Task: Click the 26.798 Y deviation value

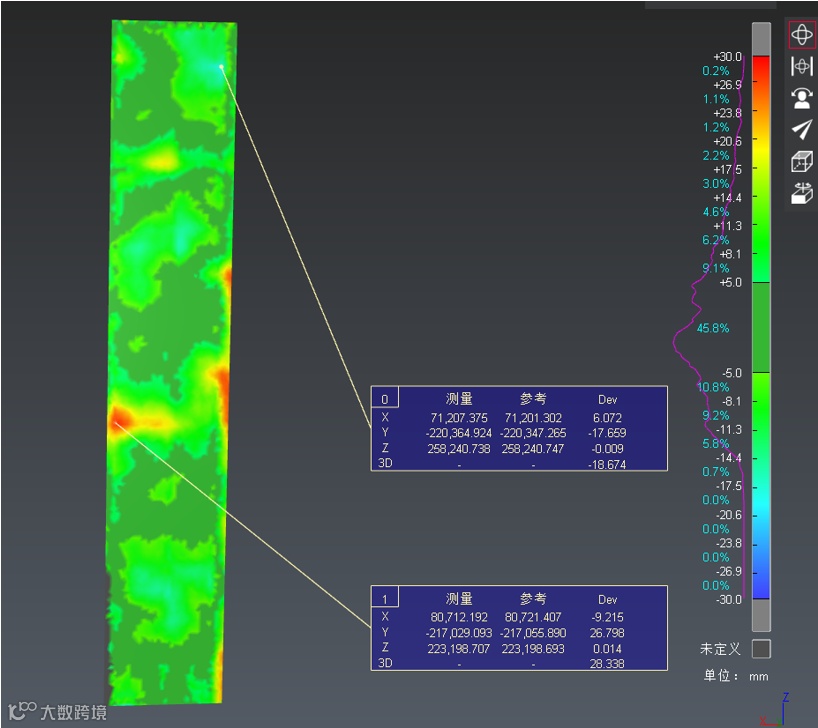Action: (607, 632)
